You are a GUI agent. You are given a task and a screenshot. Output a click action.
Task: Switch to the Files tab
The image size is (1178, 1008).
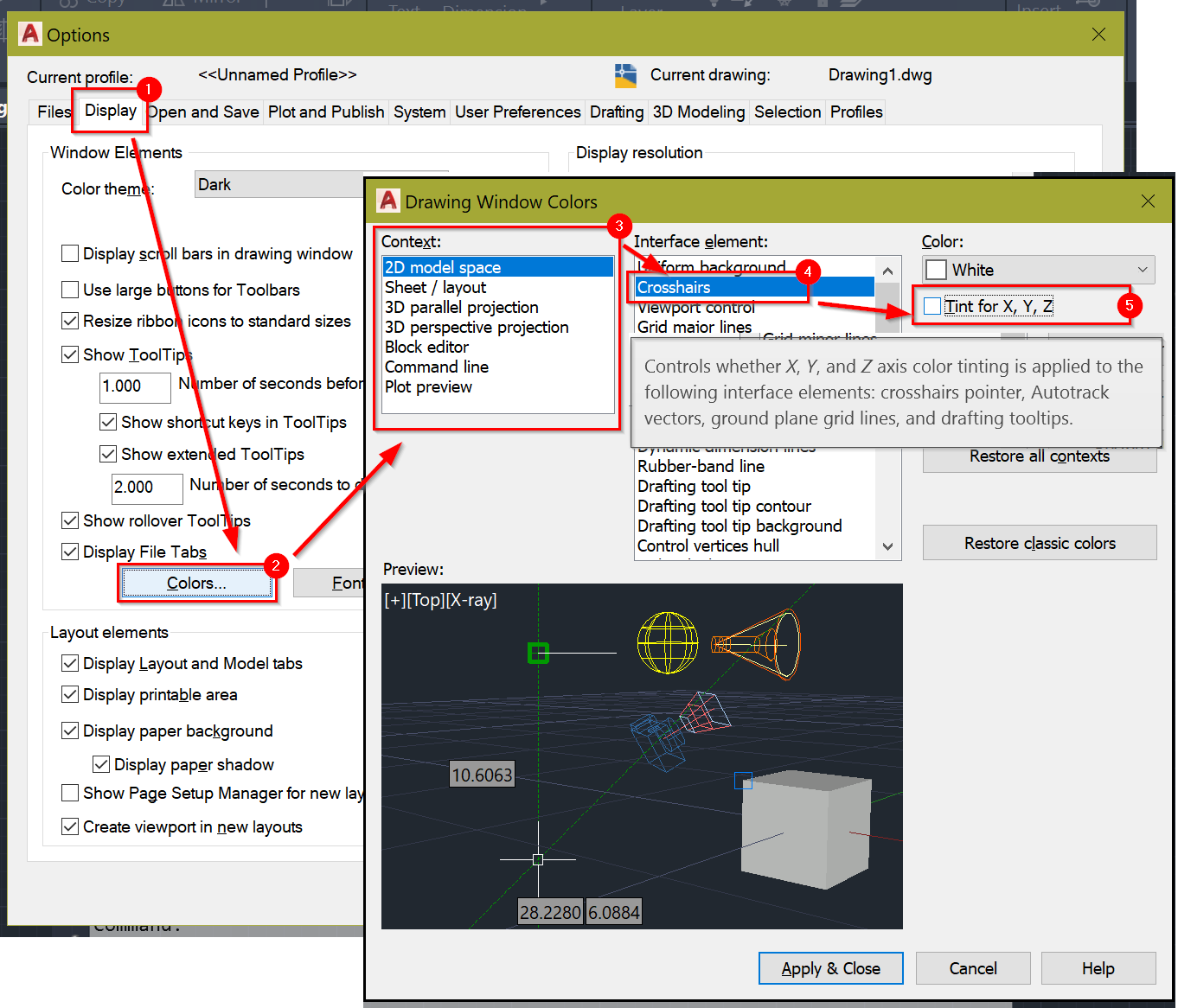54,112
